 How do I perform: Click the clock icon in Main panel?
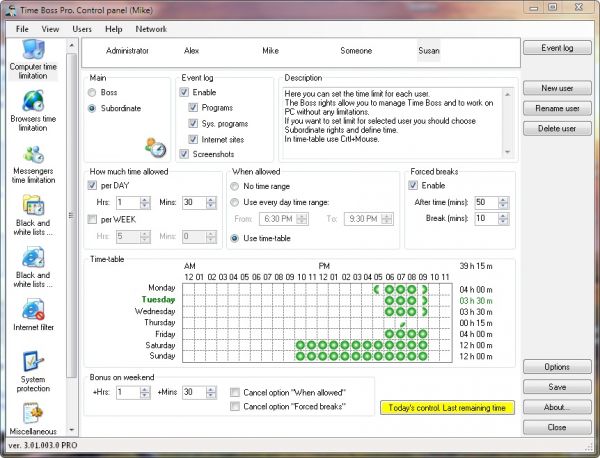155,148
